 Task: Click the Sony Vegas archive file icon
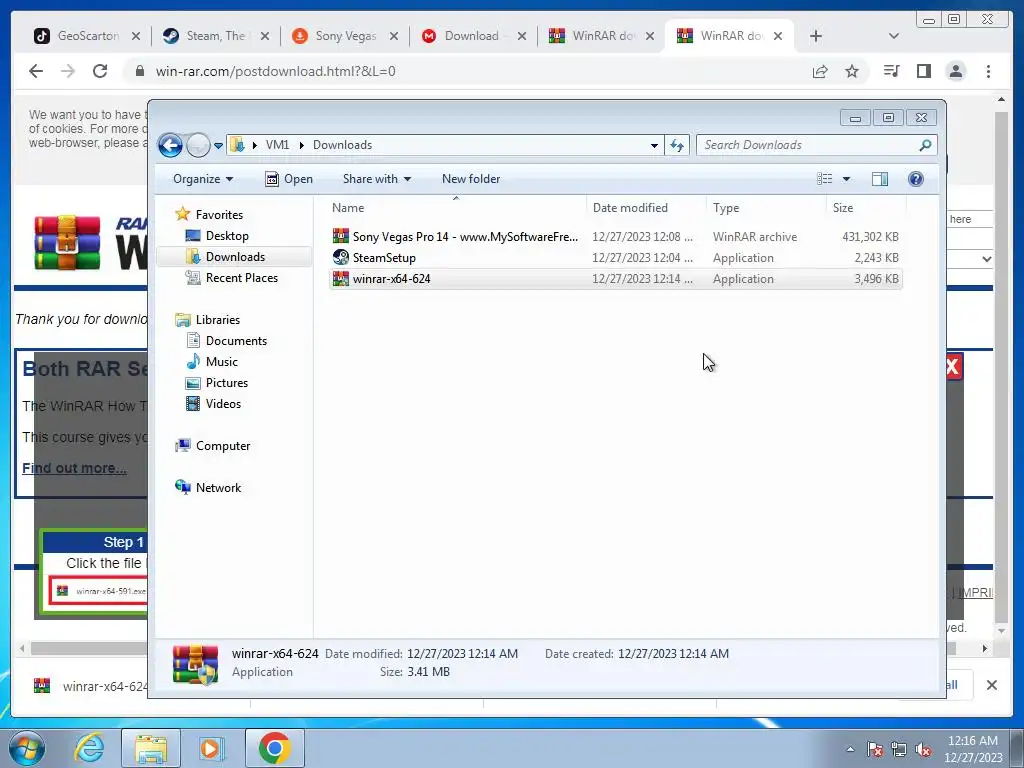pos(340,236)
